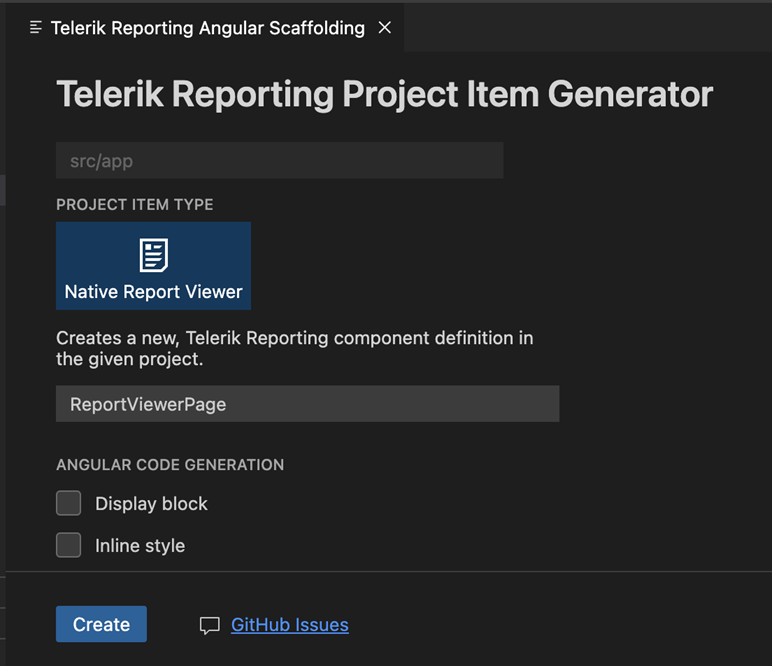This screenshot has width=772, height=666.
Task: Click the component description text
Action: coord(294,348)
